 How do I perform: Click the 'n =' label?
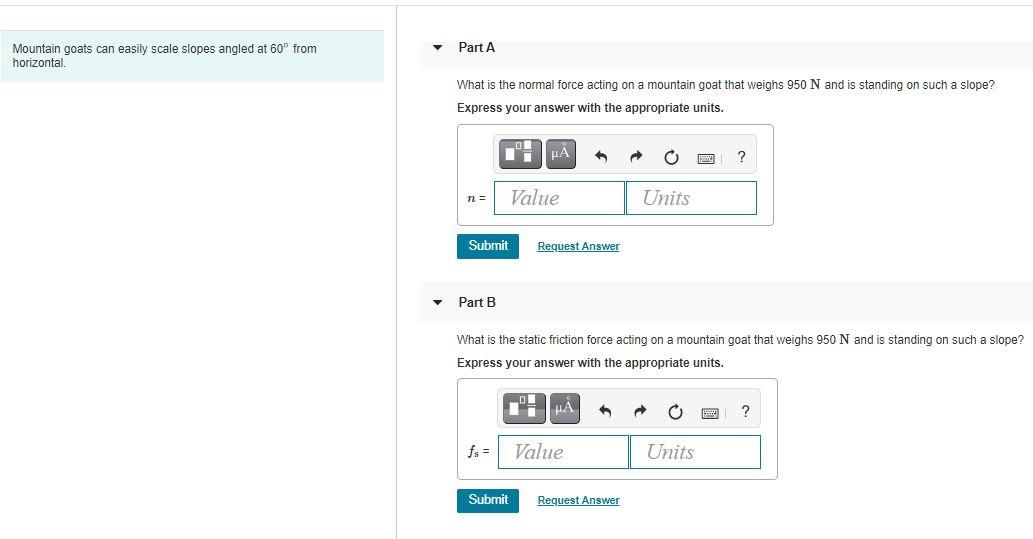click(x=476, y=198)
